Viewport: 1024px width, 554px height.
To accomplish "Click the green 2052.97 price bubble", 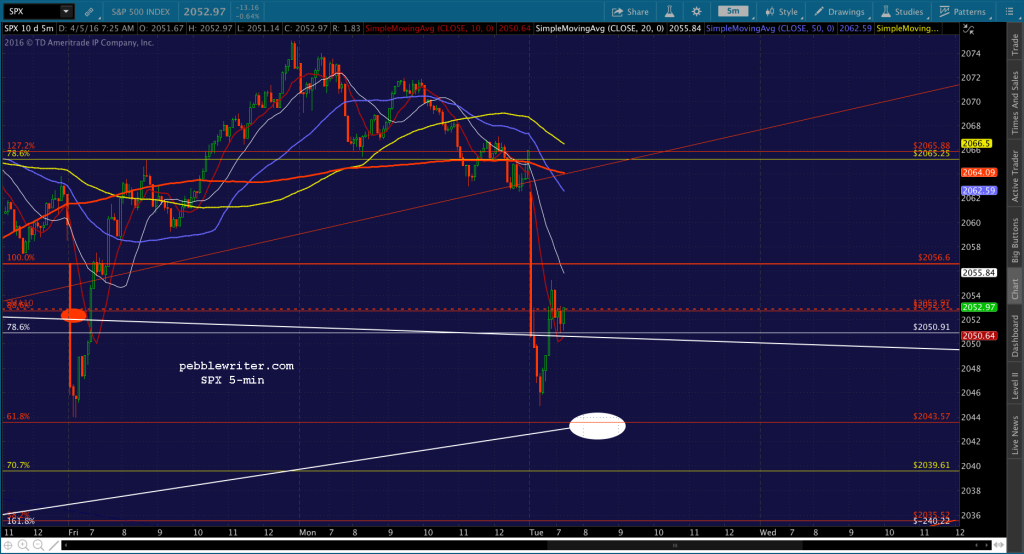I will (x=978, y=307).
